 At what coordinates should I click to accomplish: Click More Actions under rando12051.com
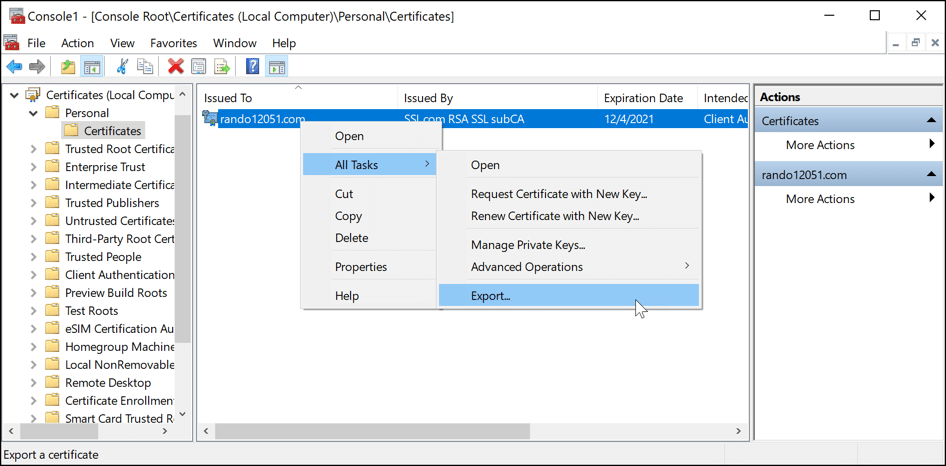pyautogui.click(x=820, y=199)
